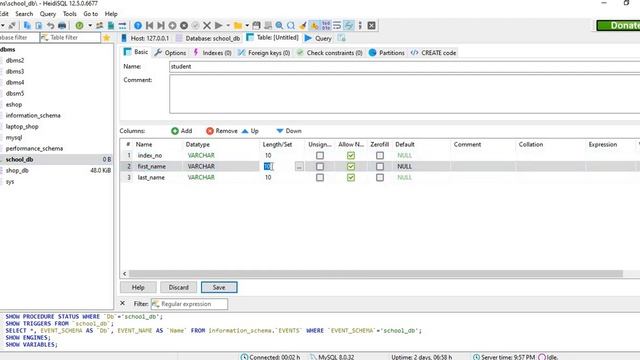Open the dropdown arrow next to folder icon
The height and width of the screenshot is (360, 640).
(x=247, y=25)
